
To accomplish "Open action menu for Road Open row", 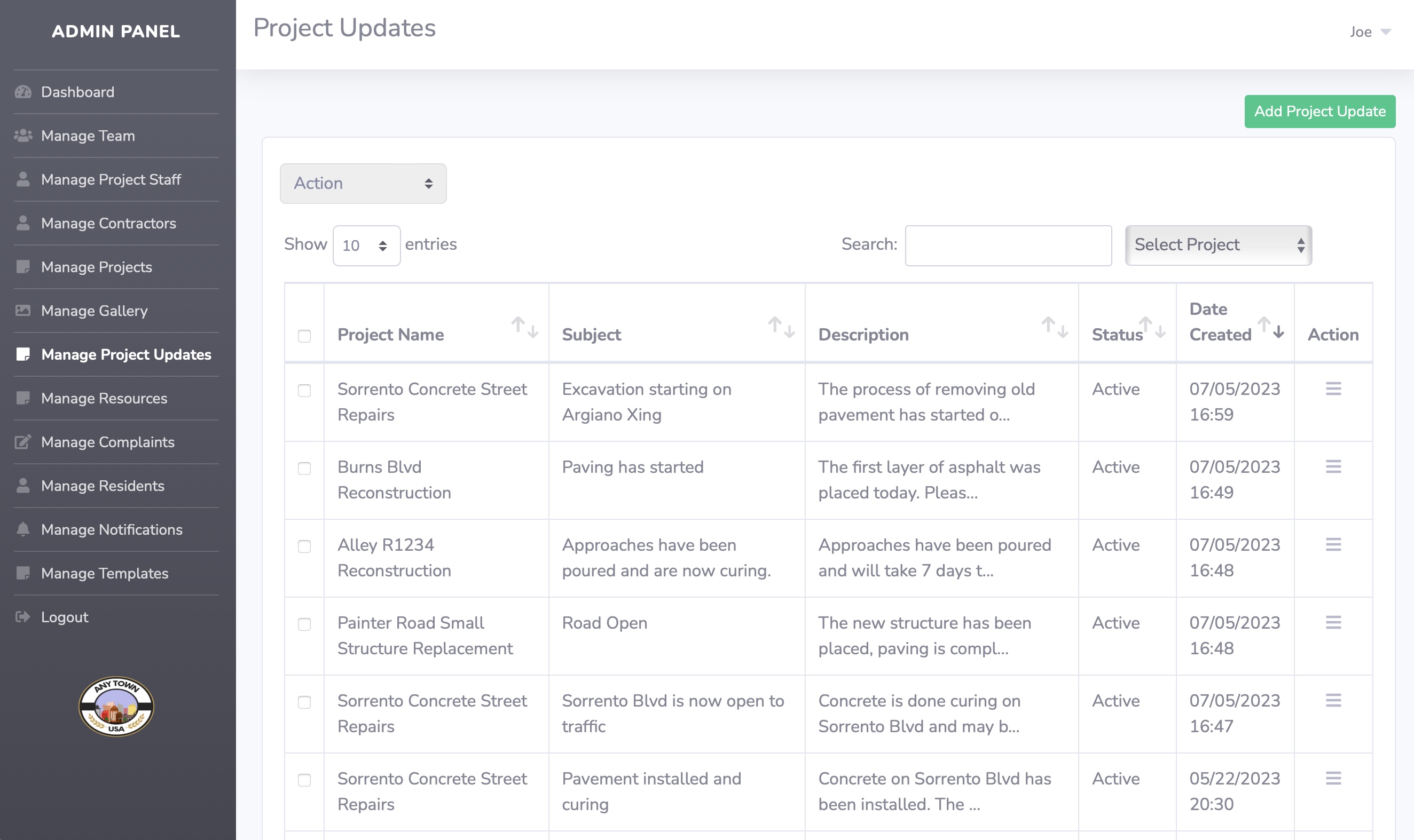I will click(x=1333, y=623).
